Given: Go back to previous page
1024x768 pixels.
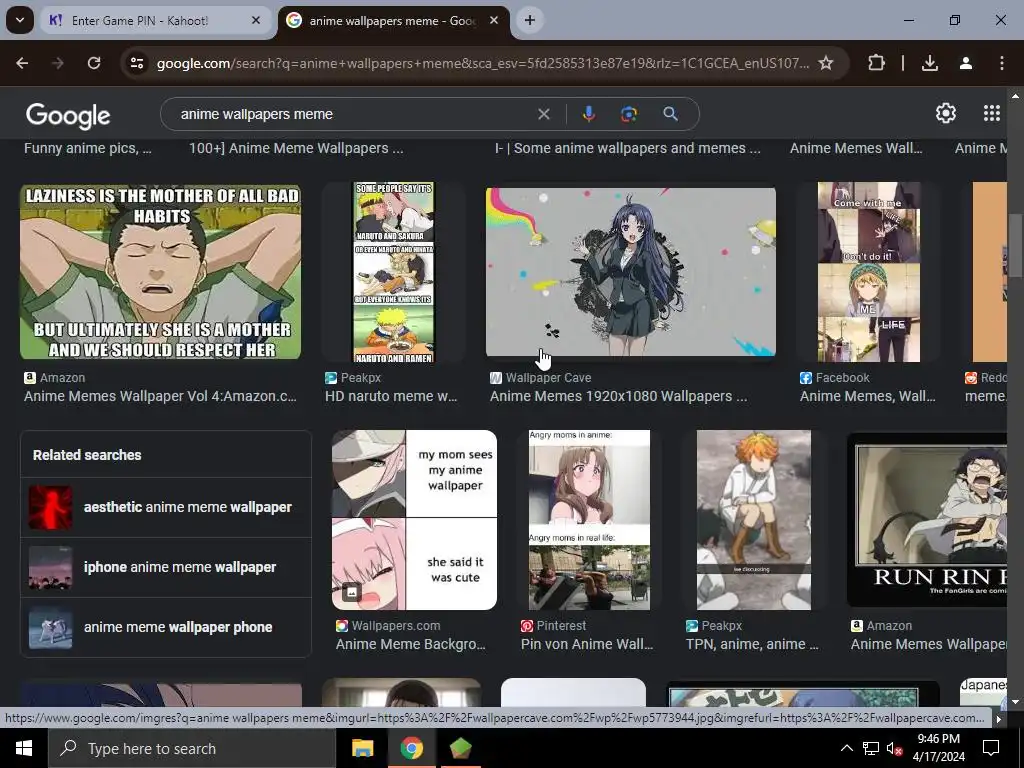Looking at the screenshot, I should (x=22, y=63).
